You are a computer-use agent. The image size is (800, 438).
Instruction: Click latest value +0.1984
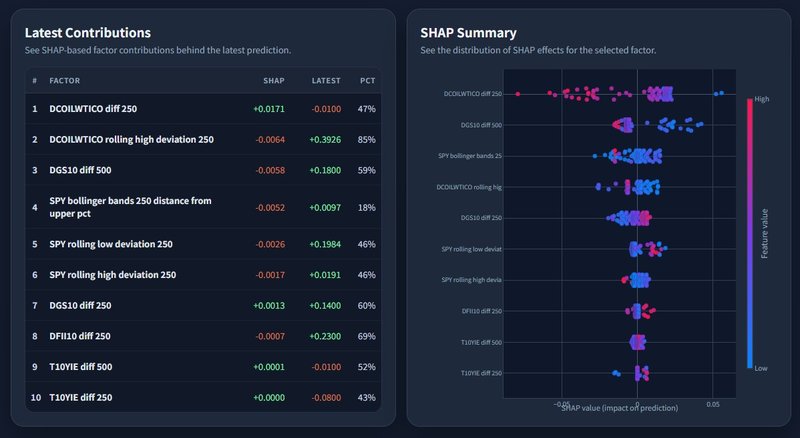click(325, 244)
